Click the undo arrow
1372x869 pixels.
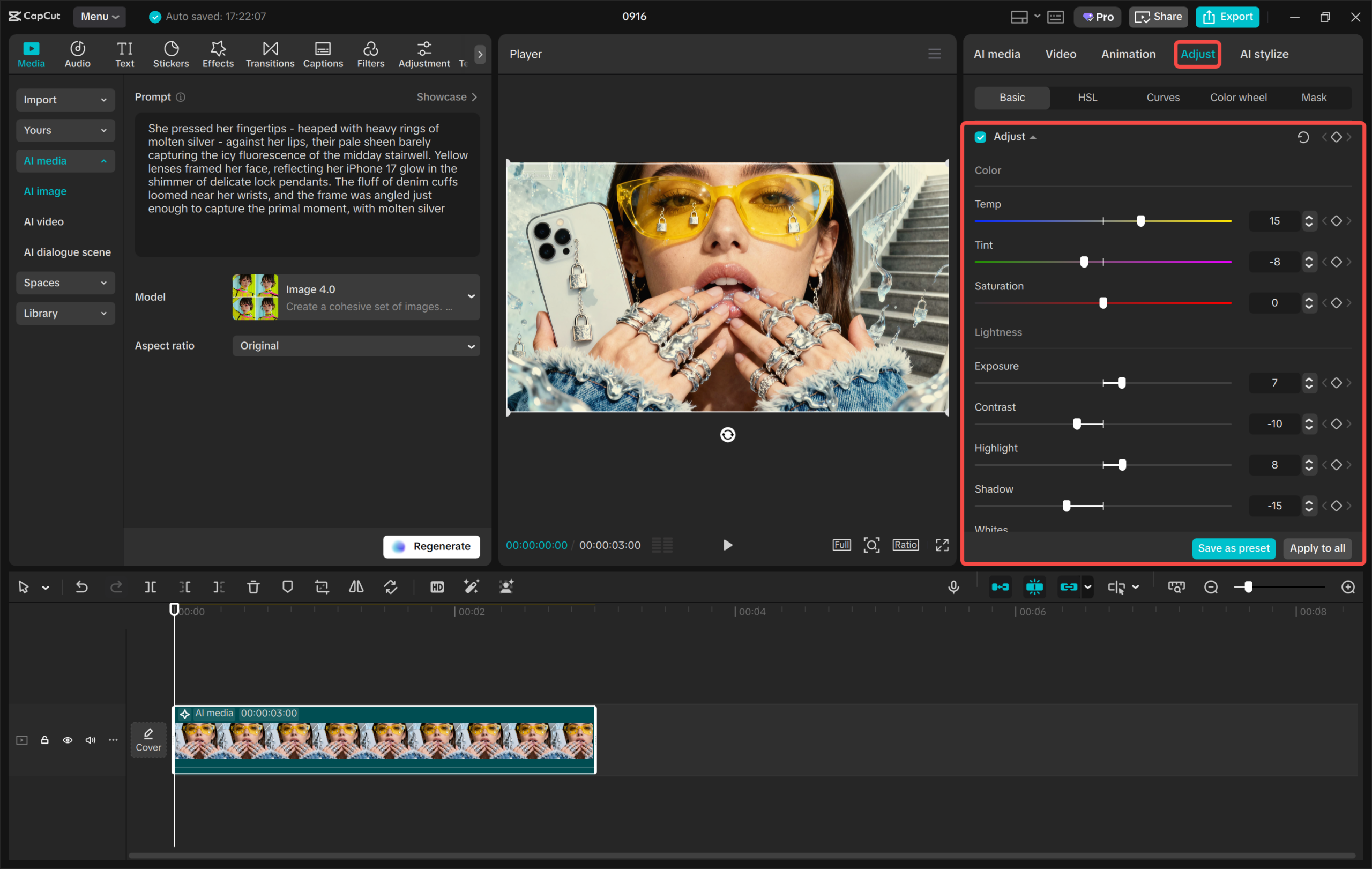click(x=81, y=587)
